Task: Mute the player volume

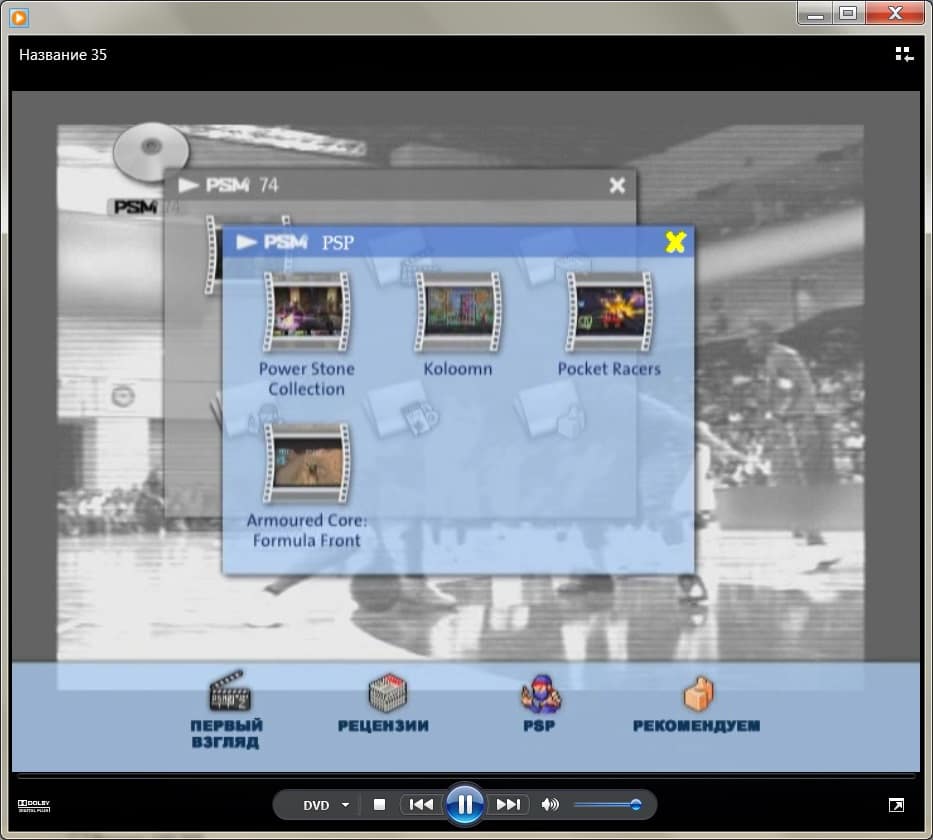Action: (550, 805)
